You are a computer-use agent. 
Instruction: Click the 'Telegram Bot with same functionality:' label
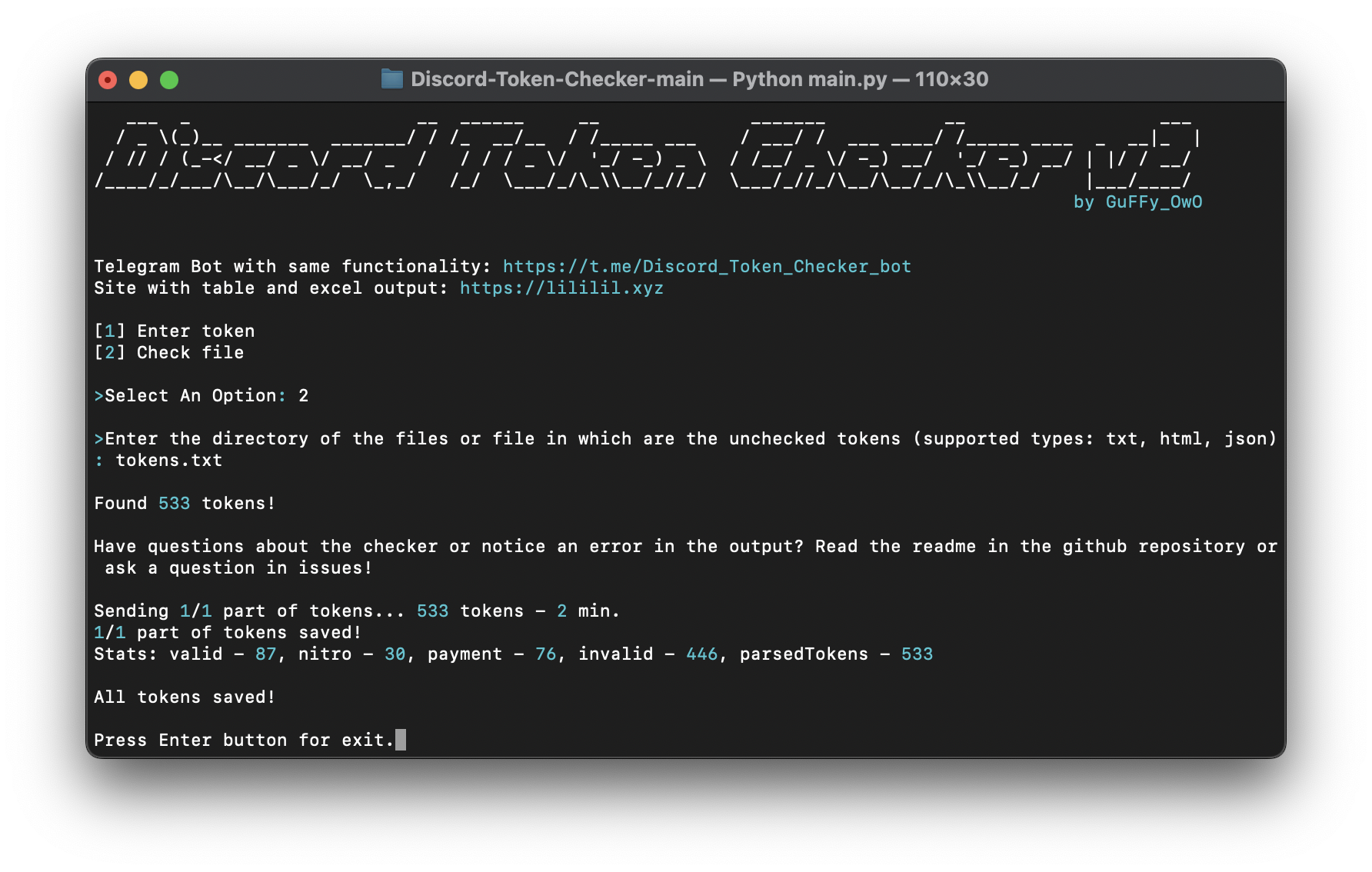point(292,267)
